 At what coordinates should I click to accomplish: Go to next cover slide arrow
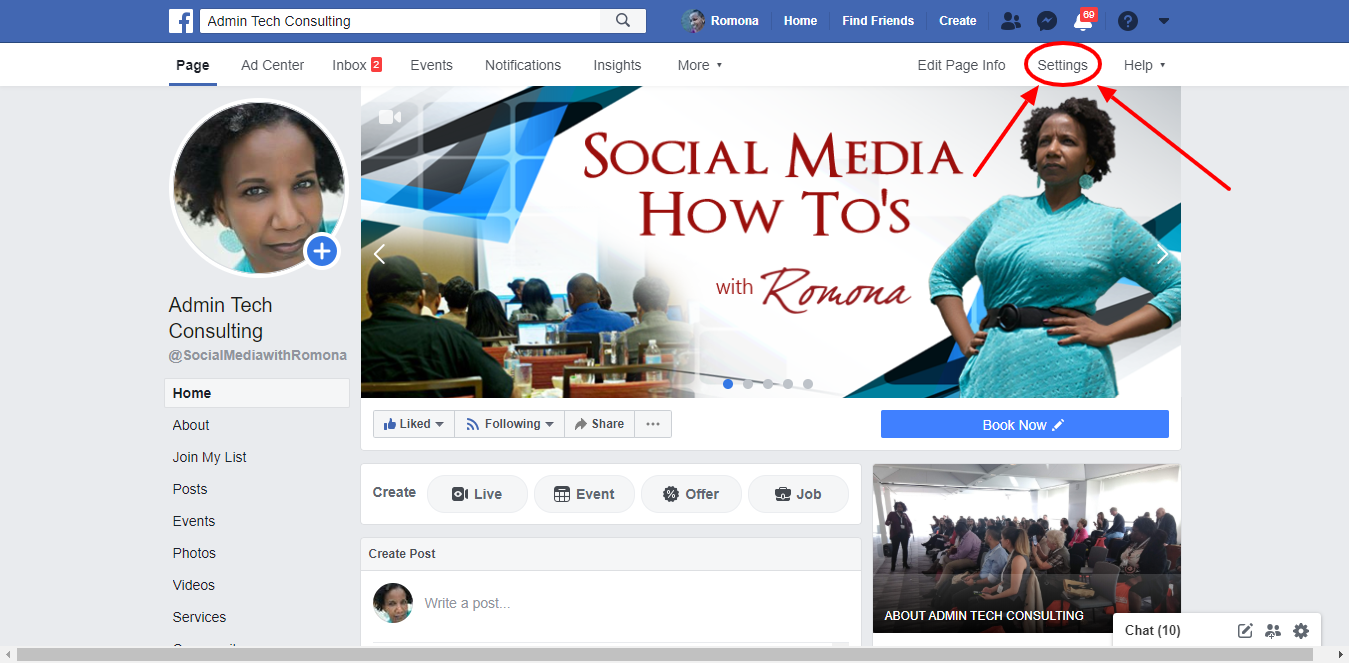pyautogui.click(x=1162, y=254)
